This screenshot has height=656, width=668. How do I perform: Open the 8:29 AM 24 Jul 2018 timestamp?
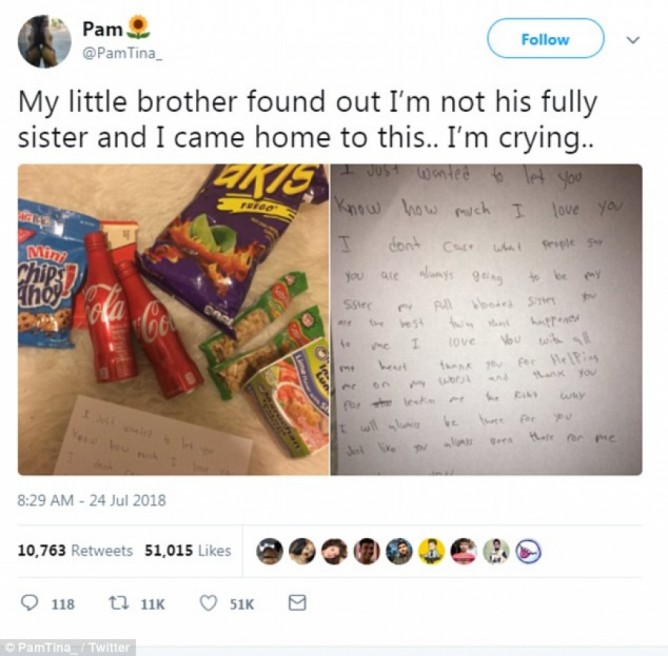click(x=92, y=500)
